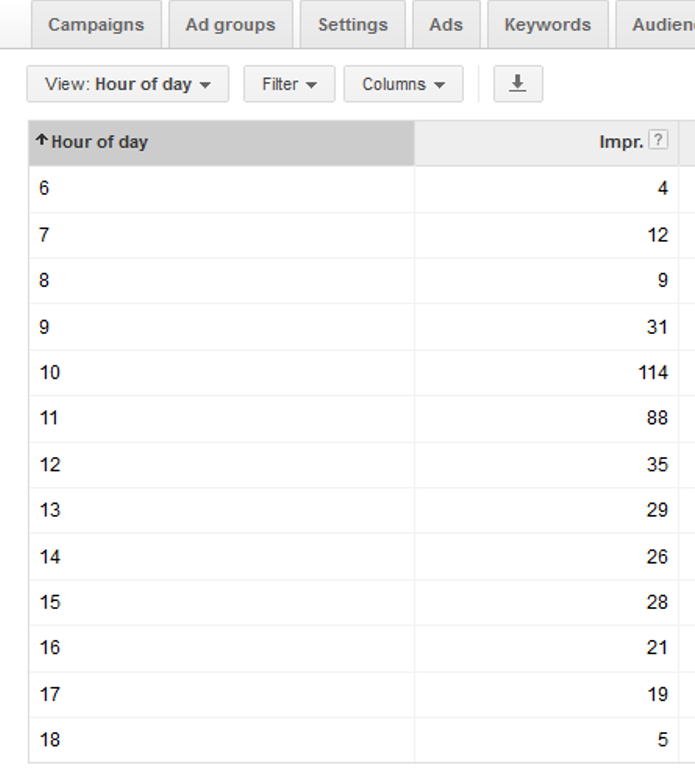Open the Ad groups tab
This screenshot has width=695, height=768.
[231, 24]
